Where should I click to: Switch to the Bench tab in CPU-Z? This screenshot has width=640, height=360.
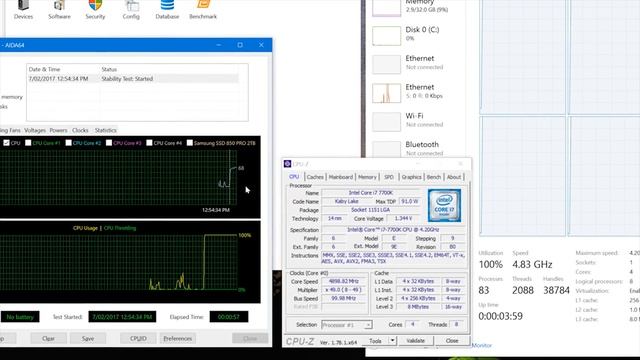pyautogui.click(x=434, y=177)
